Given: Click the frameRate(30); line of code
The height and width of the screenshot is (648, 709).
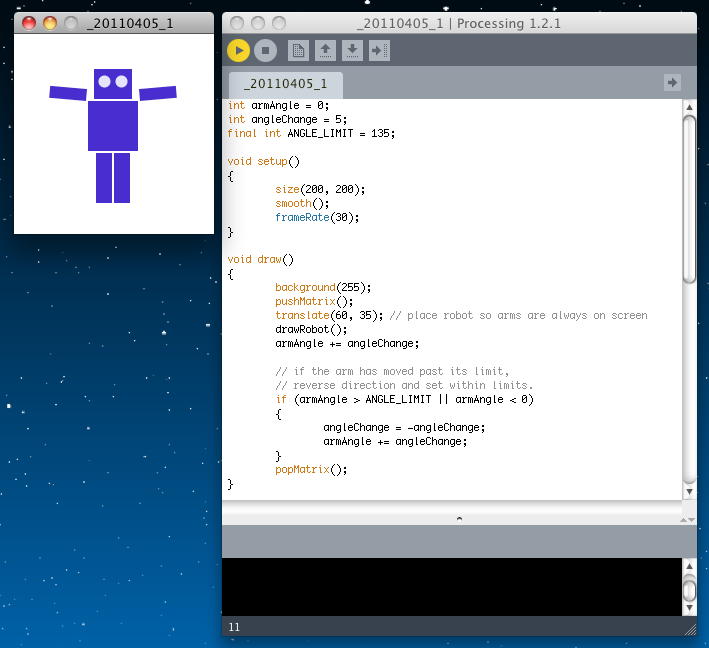Looking at the screenshot, I should click(x=317, y=217).
